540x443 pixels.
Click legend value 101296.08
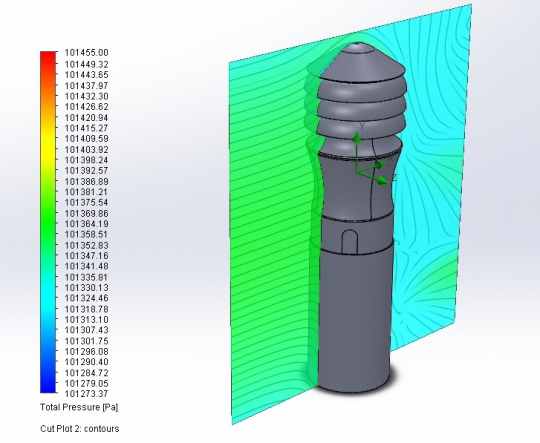[x=86, y=352]
